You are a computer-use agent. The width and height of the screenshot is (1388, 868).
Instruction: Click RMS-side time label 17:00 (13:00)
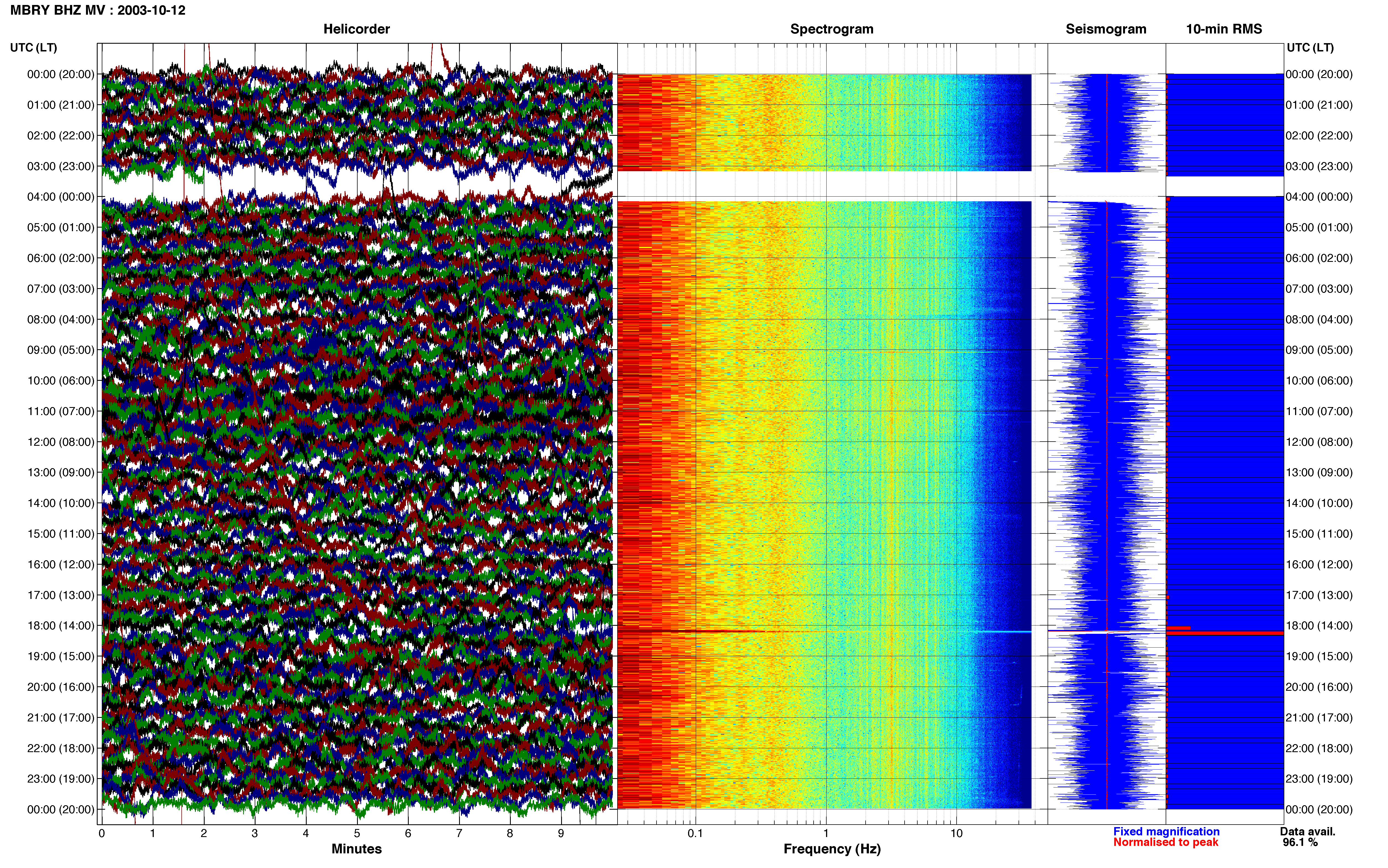[x=1319, y=595]
